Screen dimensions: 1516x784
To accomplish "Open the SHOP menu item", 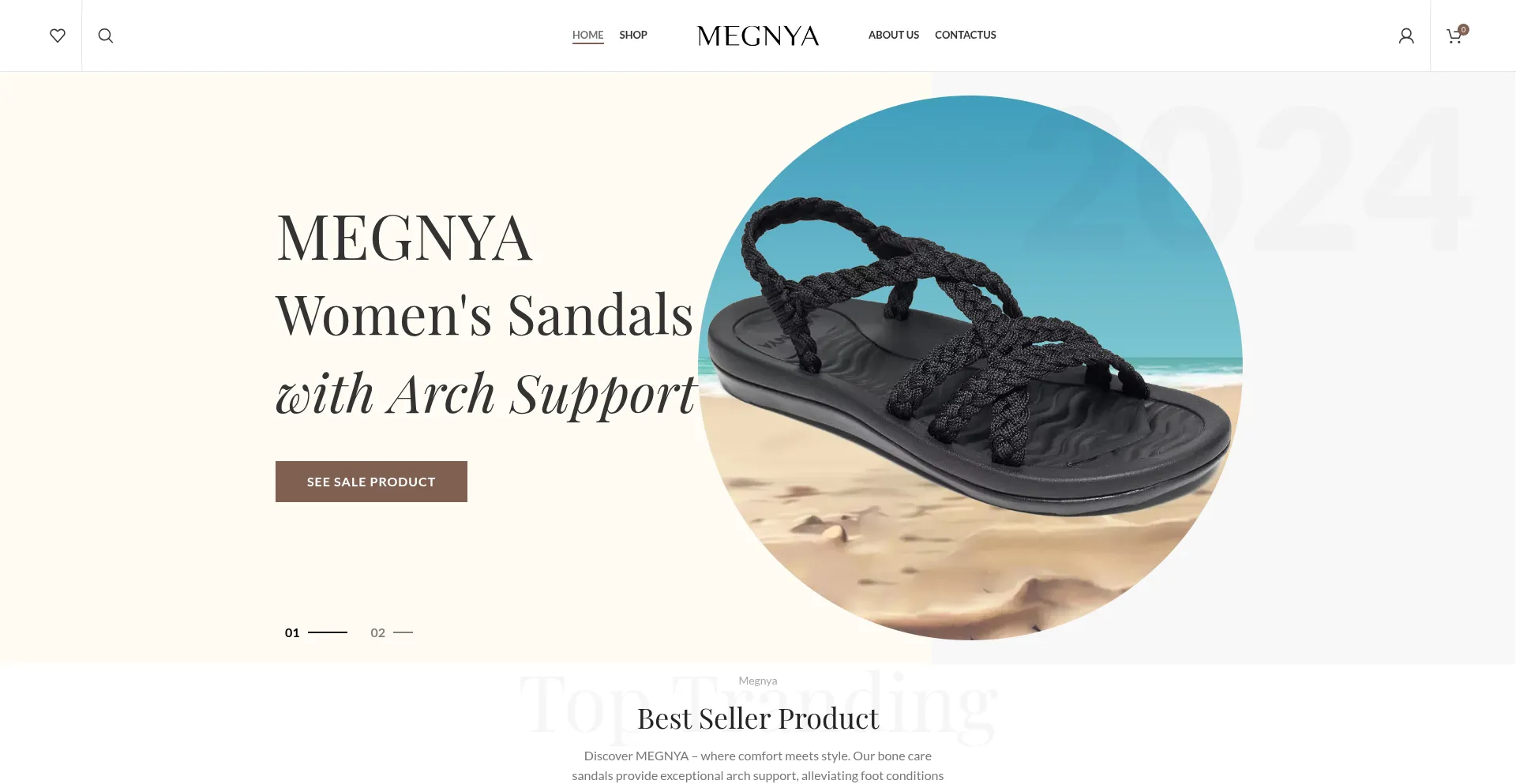I will tap(633, 35).
